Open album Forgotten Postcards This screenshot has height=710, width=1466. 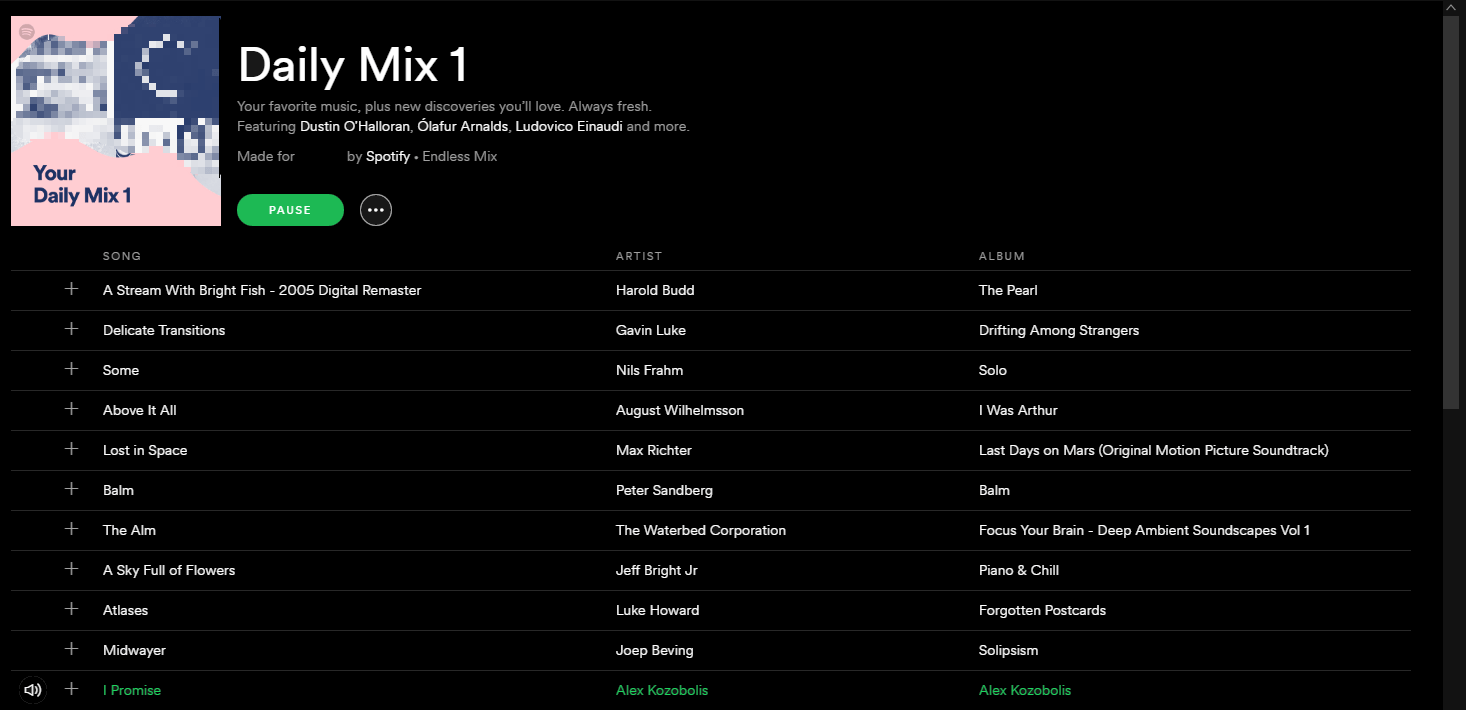[1043, 610]
